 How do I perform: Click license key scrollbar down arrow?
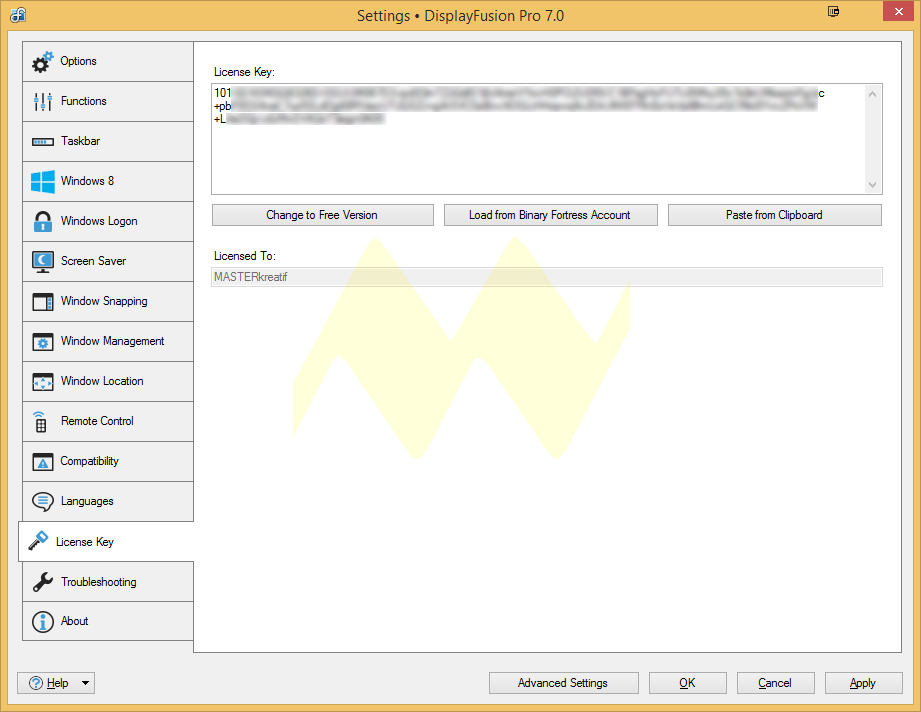point(873,184)
